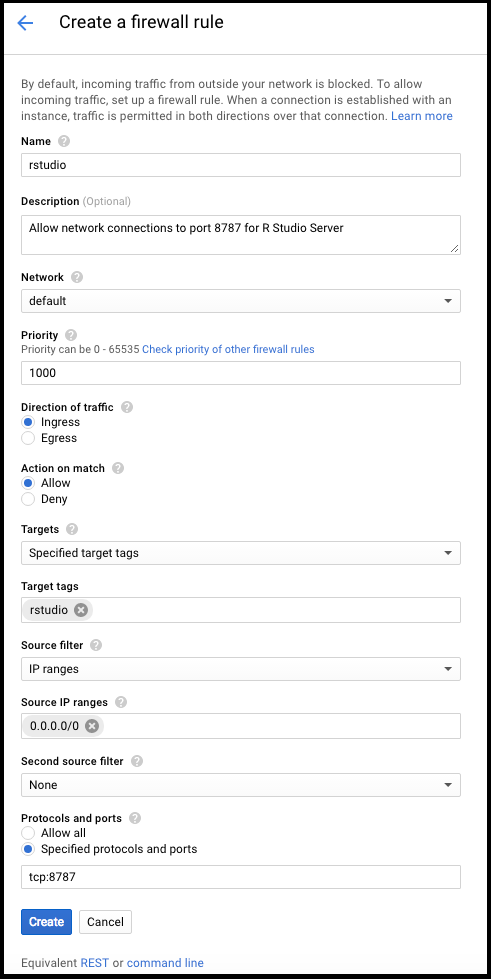Go back using the arrow icon

click(x=25, y=23)
